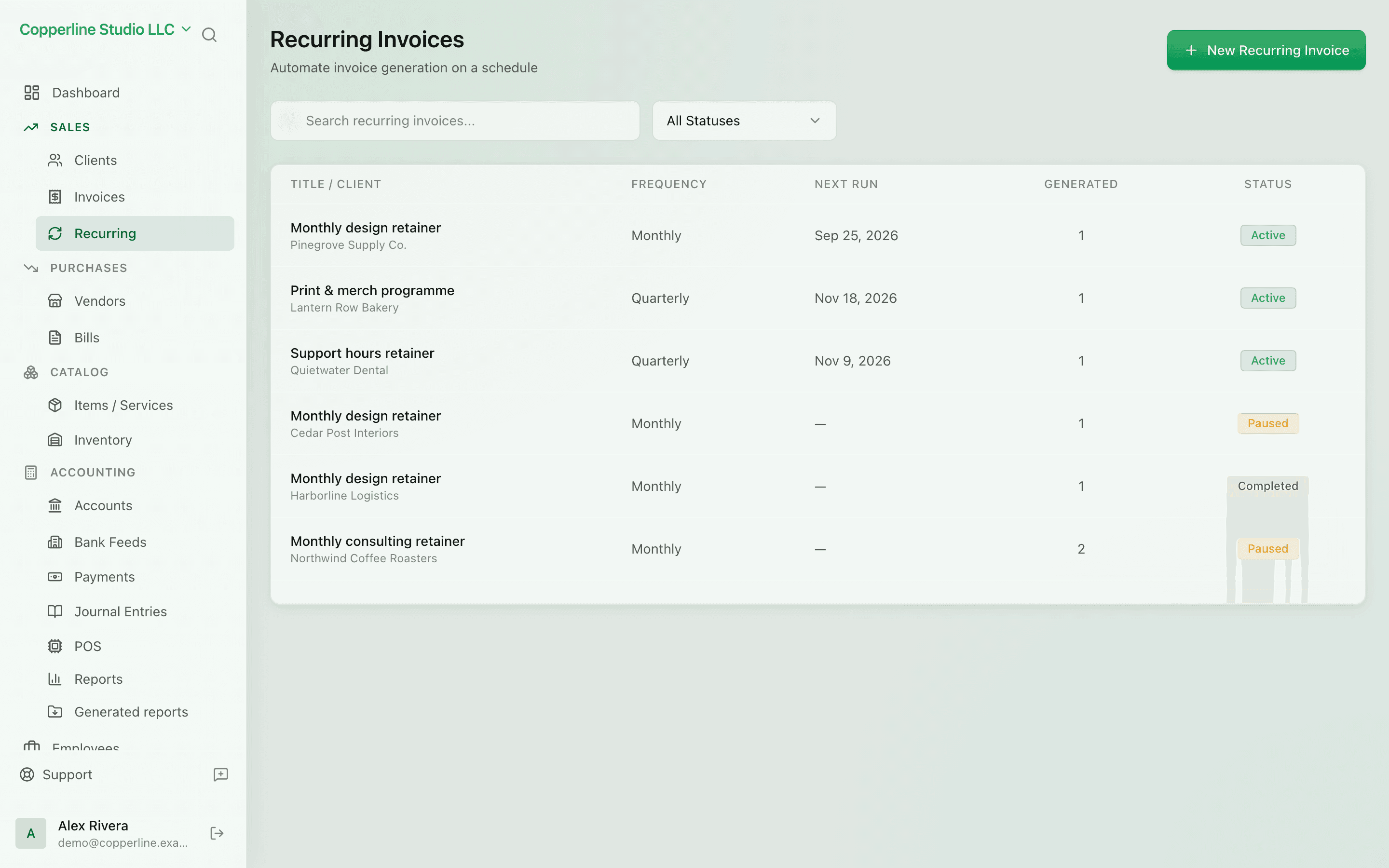Open the Print & merch programme row
The width and height of the screenshot is (1389, 868).
click(x=817, y=298)
